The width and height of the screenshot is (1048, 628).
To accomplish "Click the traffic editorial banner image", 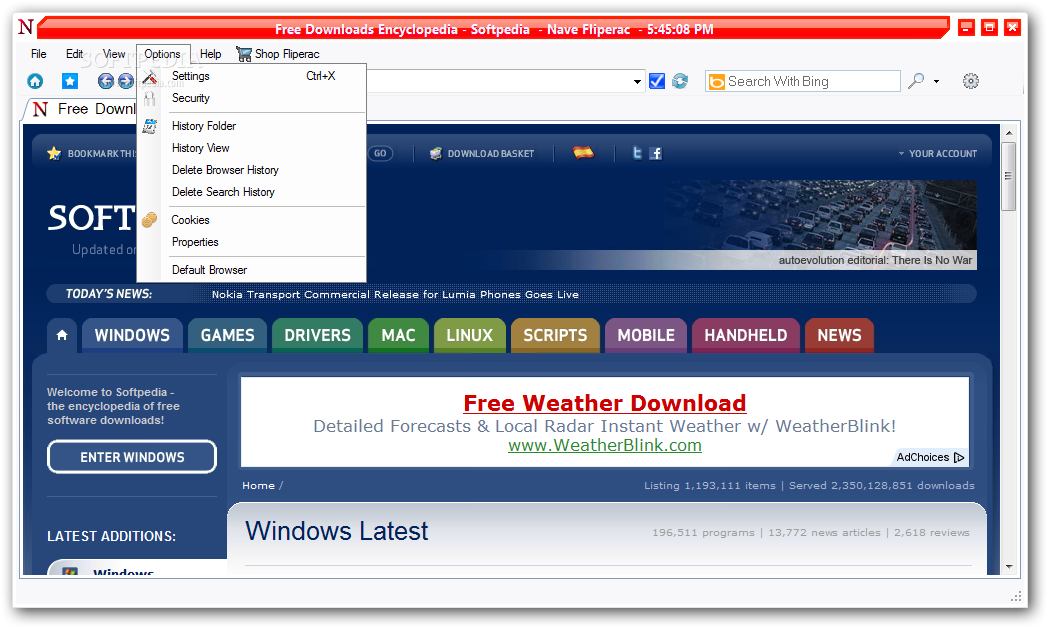I will pos(821,224).
